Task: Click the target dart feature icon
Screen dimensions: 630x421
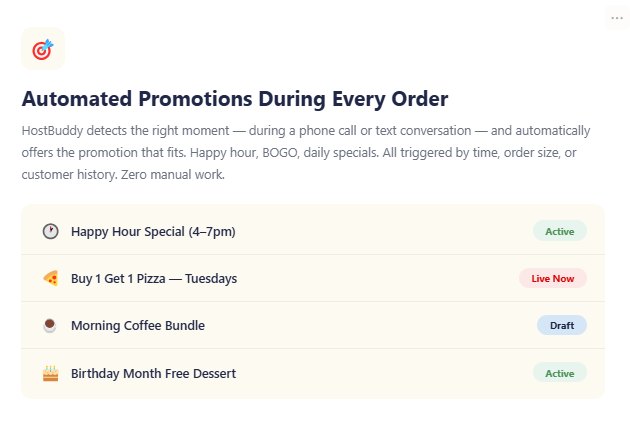Action: (x=43, y=49)
